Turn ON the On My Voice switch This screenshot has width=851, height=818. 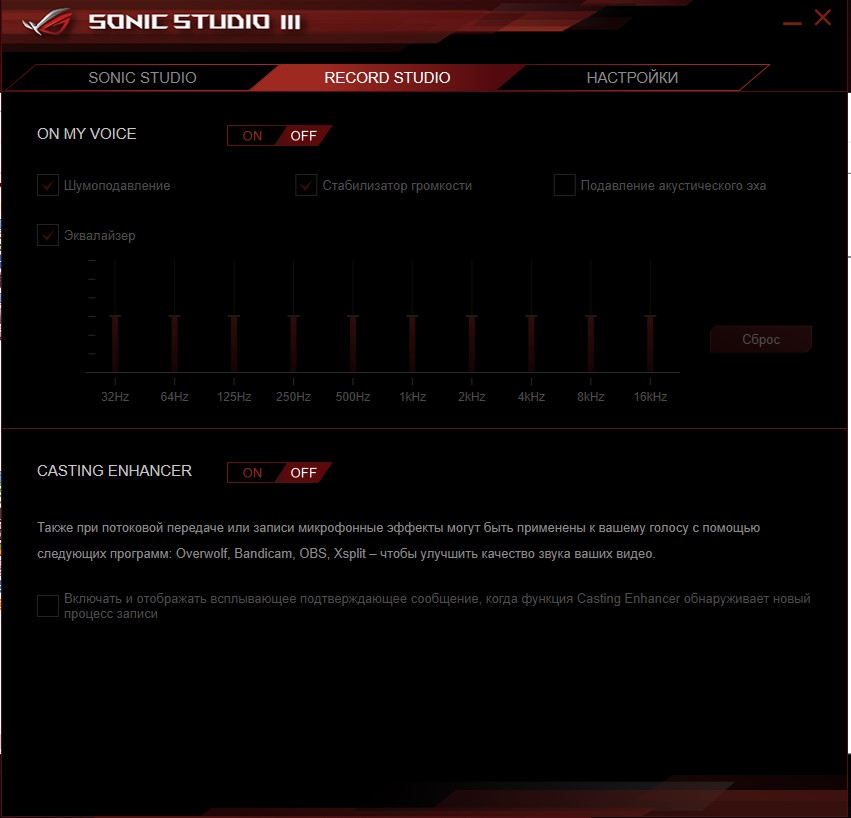(252, 136)
